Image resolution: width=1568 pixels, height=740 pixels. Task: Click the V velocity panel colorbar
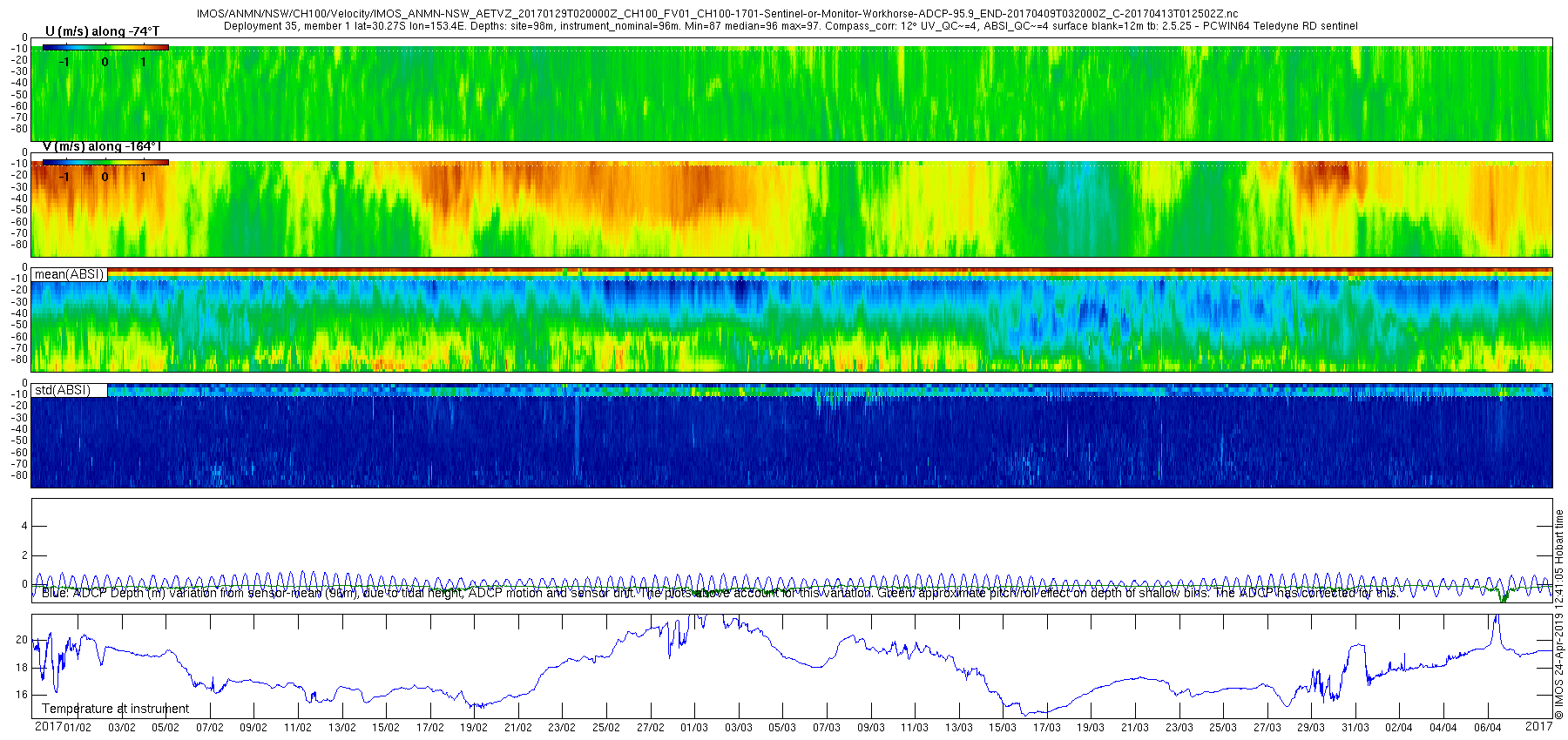coord(105,162)
